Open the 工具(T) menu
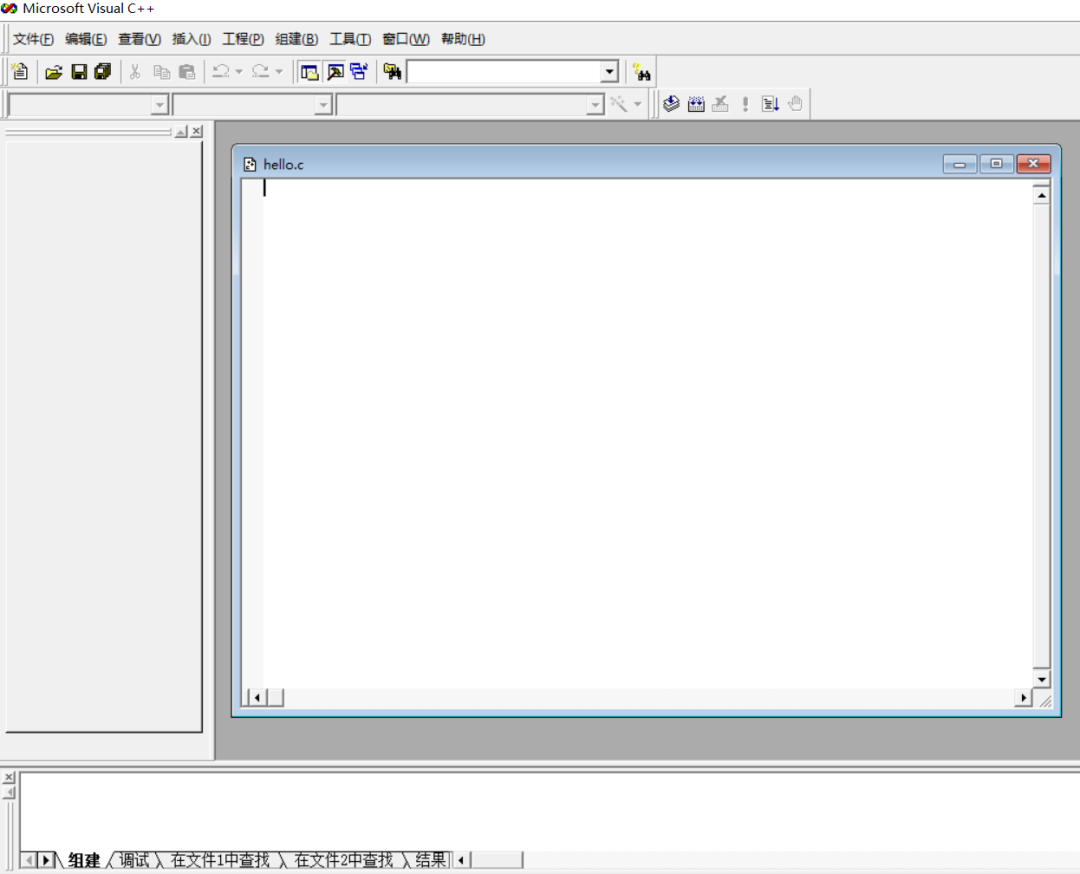Image resolution: width=1080 pixels, height=874 pixels. coord(350,39)
